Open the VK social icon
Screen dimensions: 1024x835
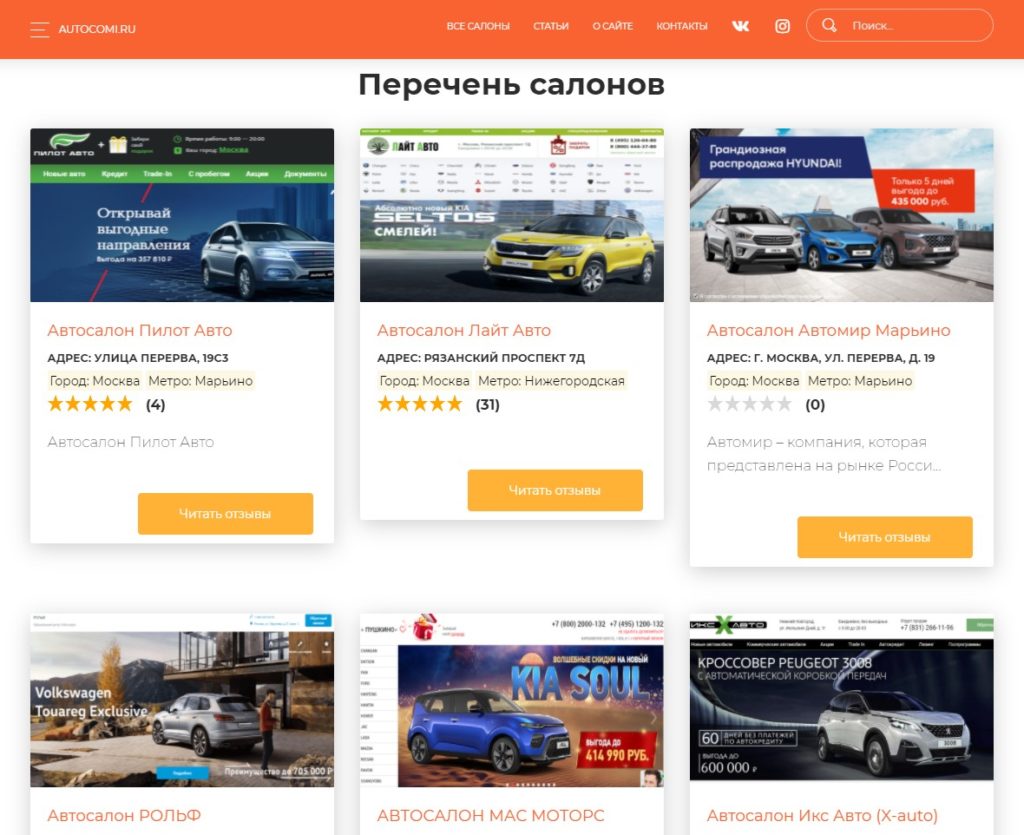(x=740, y=26)
